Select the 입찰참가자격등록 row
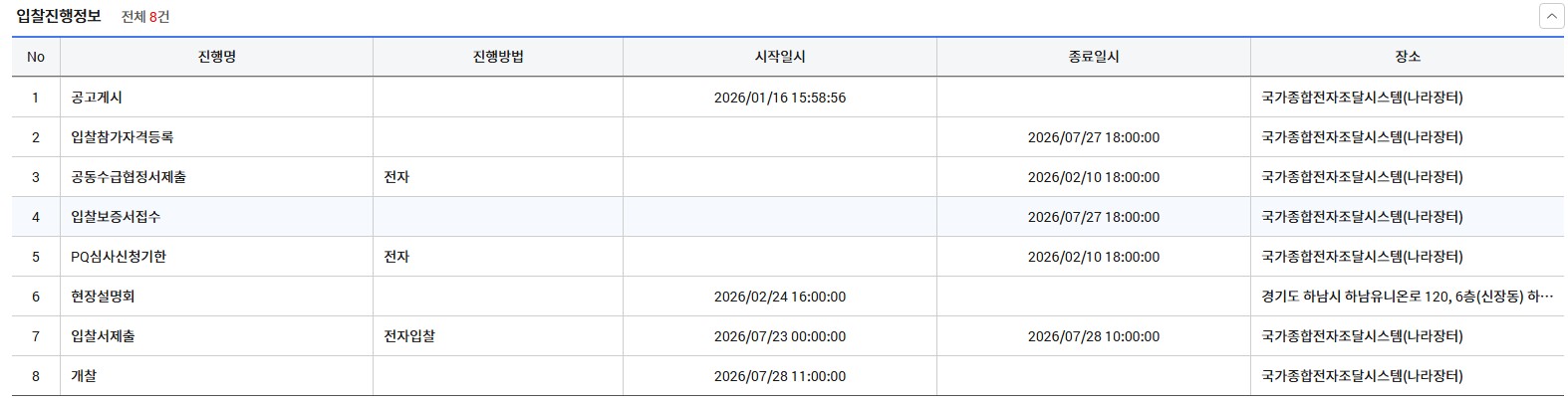The image size is (1568, 402). click(x=123, y=137)
